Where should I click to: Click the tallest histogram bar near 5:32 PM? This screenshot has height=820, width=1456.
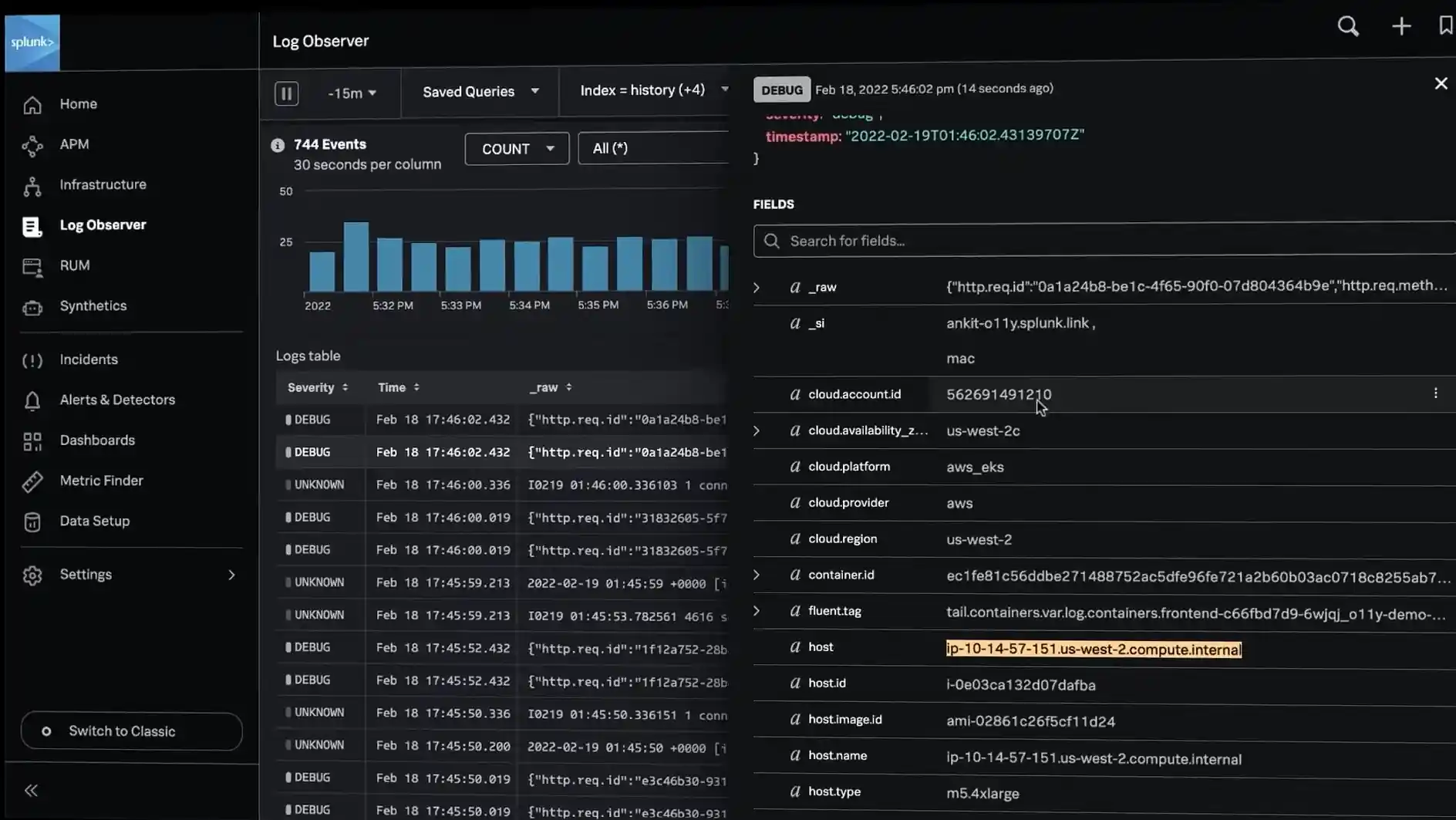click(x=356, y=257)
